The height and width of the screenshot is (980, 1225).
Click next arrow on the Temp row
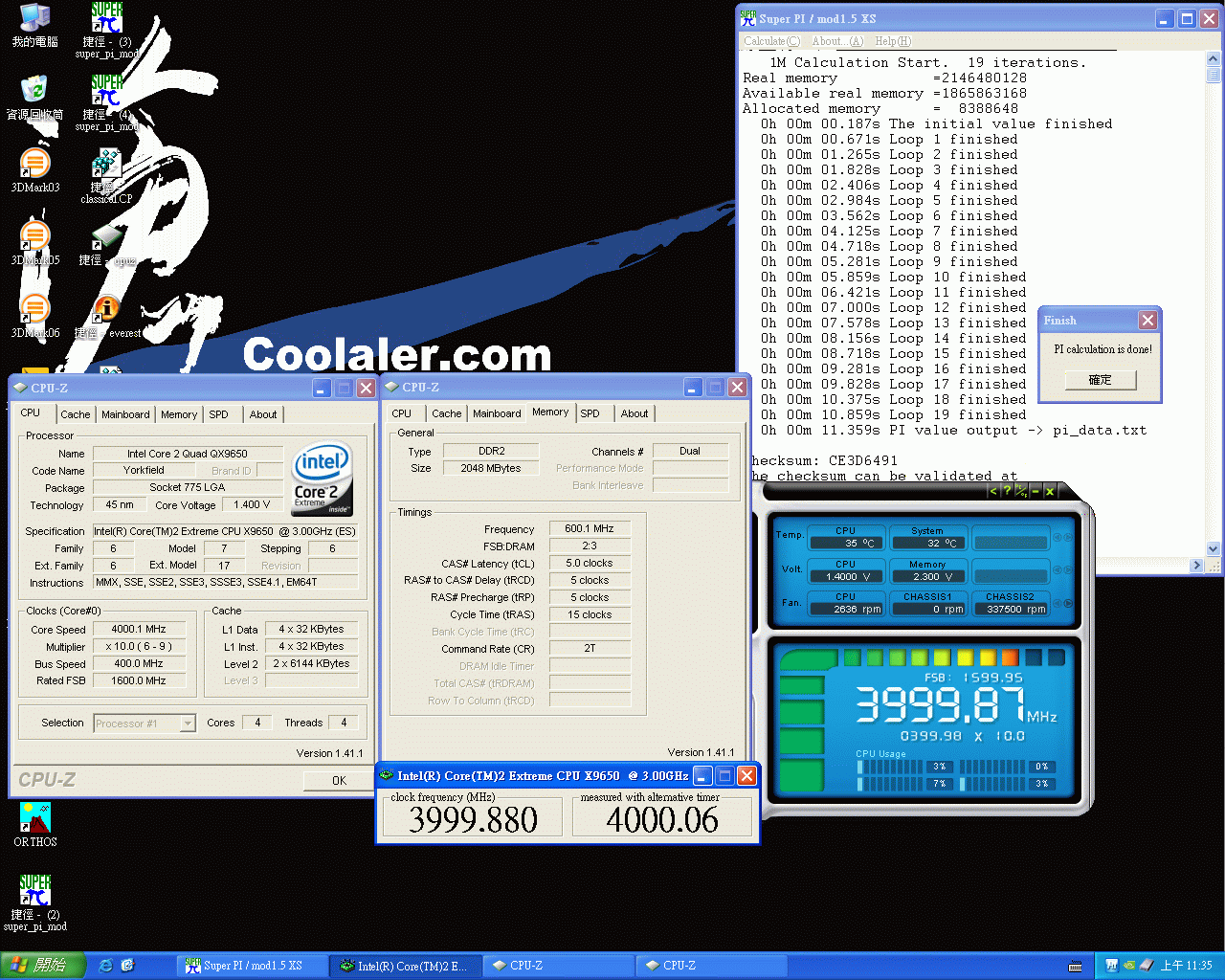1068,537
